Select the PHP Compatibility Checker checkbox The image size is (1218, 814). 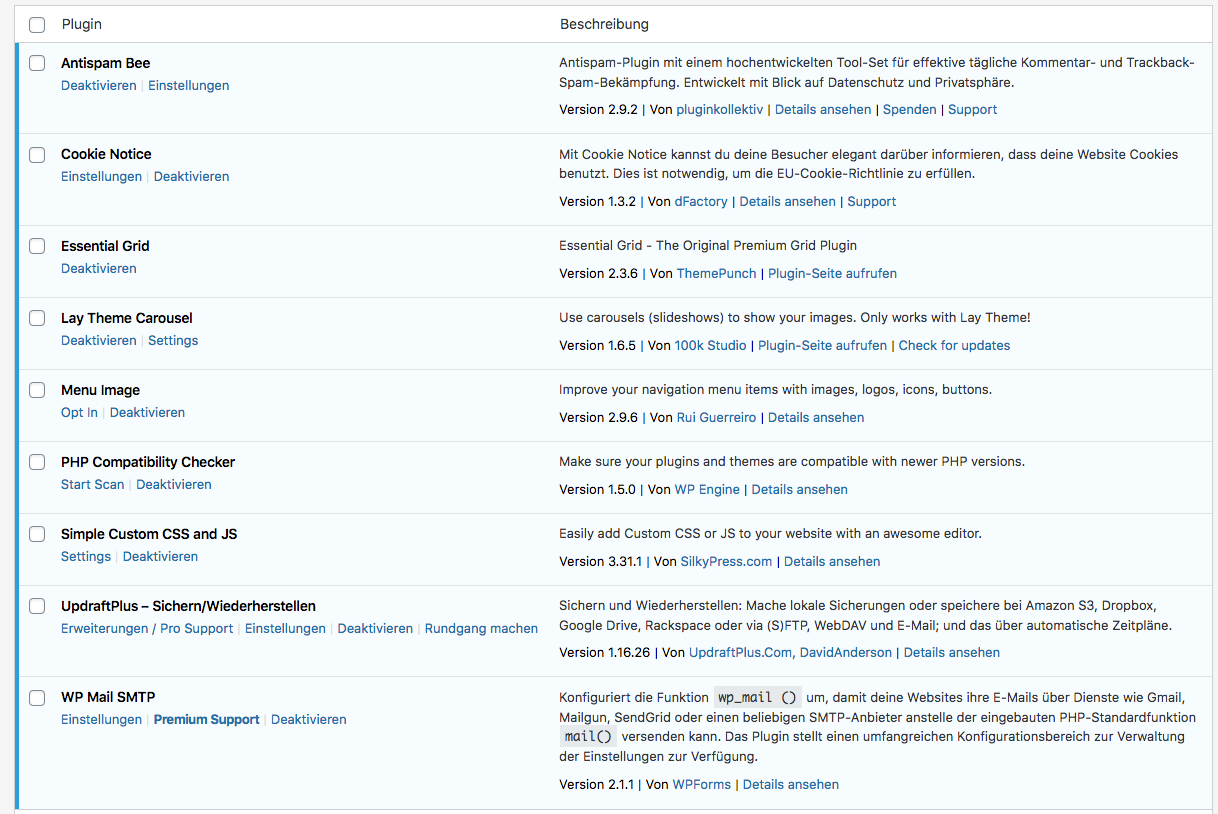(x=37, y=462)
